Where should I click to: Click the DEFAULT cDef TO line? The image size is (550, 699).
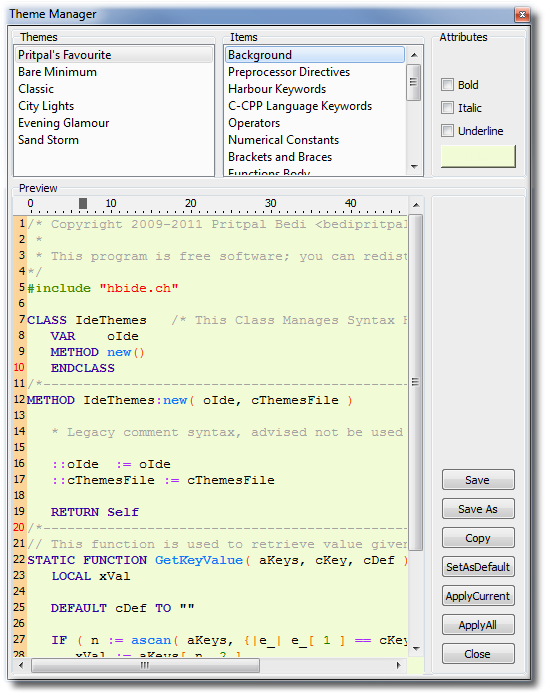[123, 608]
